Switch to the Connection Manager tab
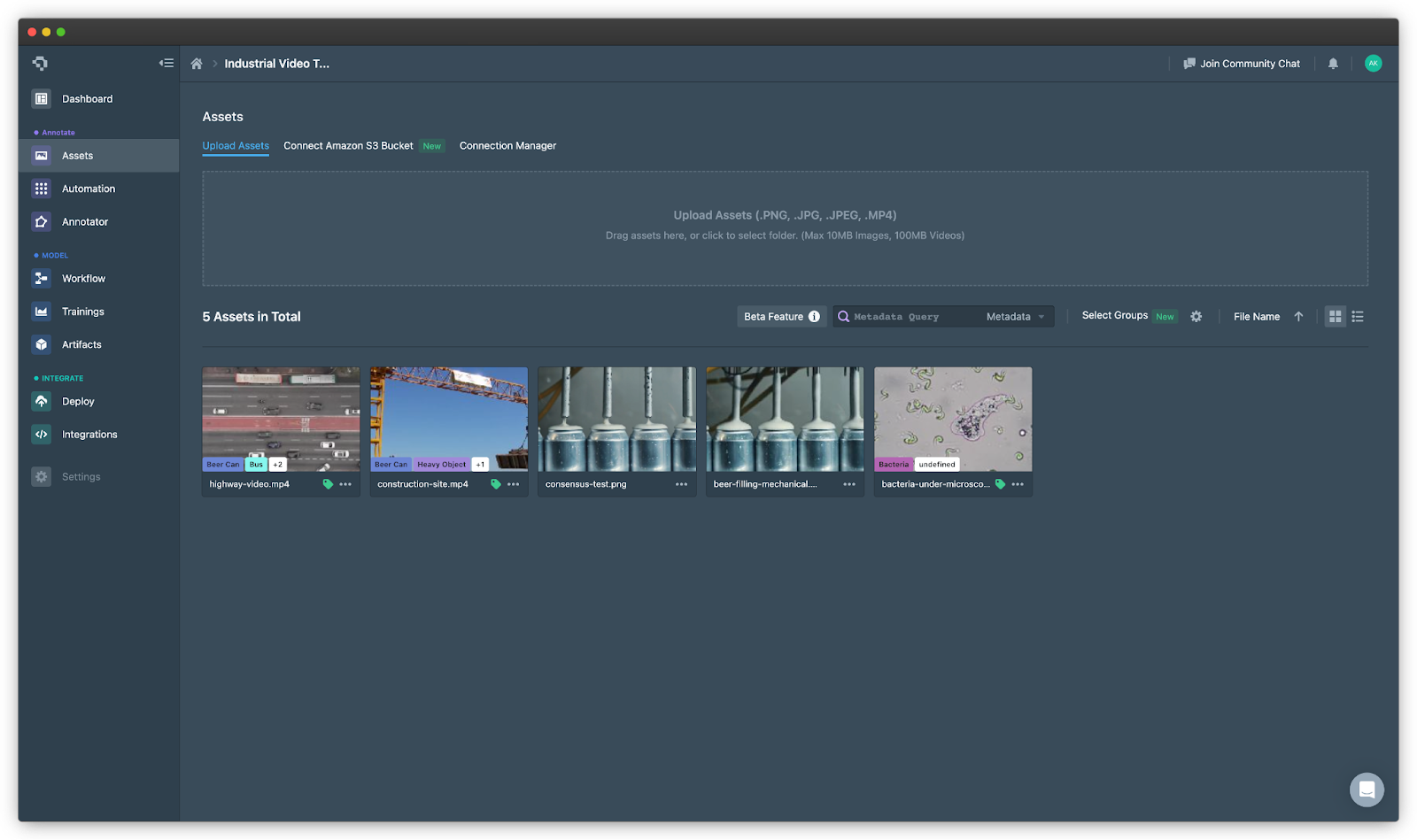The width and height of the screenshot is (1417, 840). pyautogui.click(x=507, y=145)
